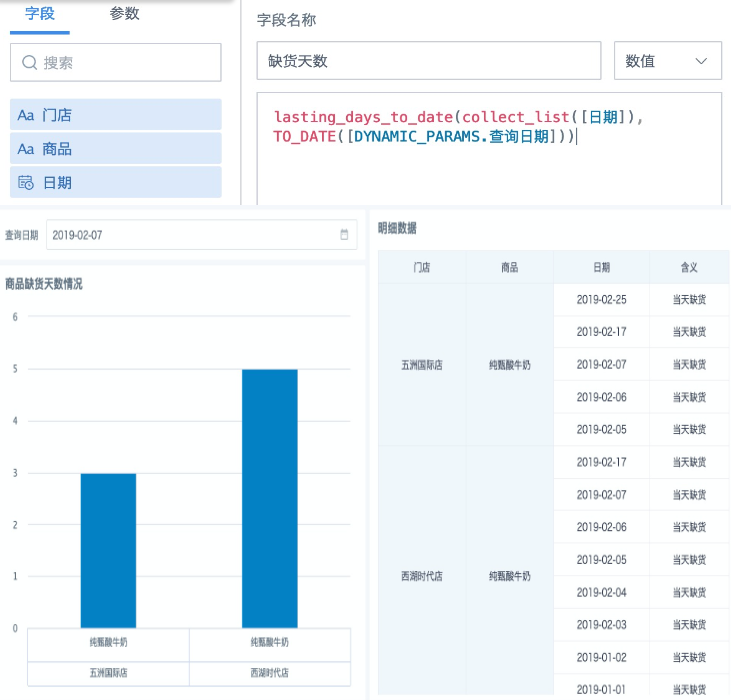Select the 日期 field
The width and height of the screenshot is (731, 700).
pos(116,183)
